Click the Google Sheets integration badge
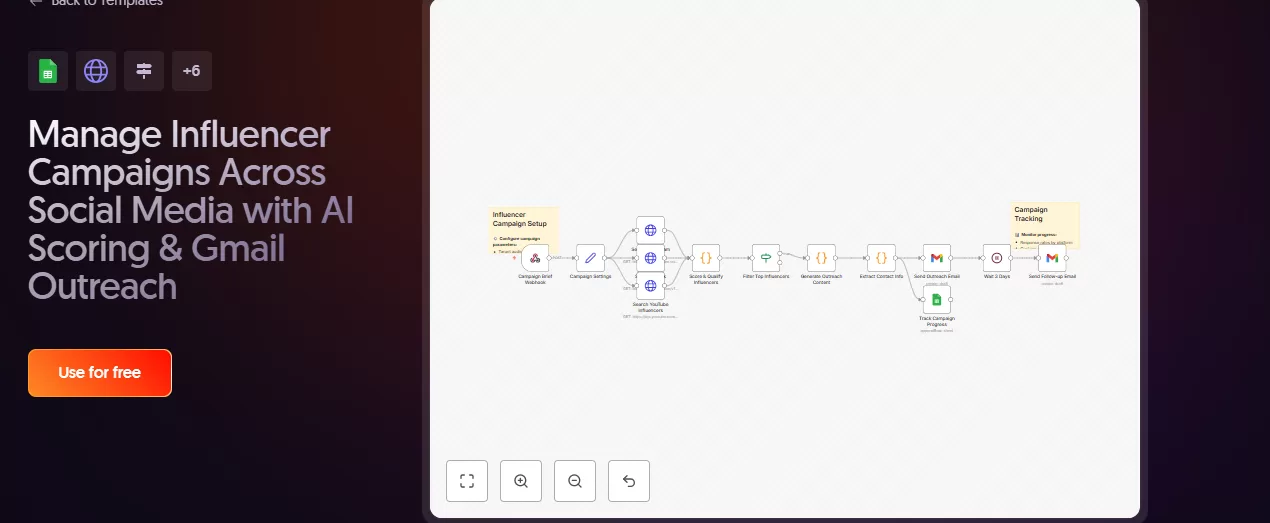The height and width of the screenshot is (523, 1270). (x=48, y=71)
